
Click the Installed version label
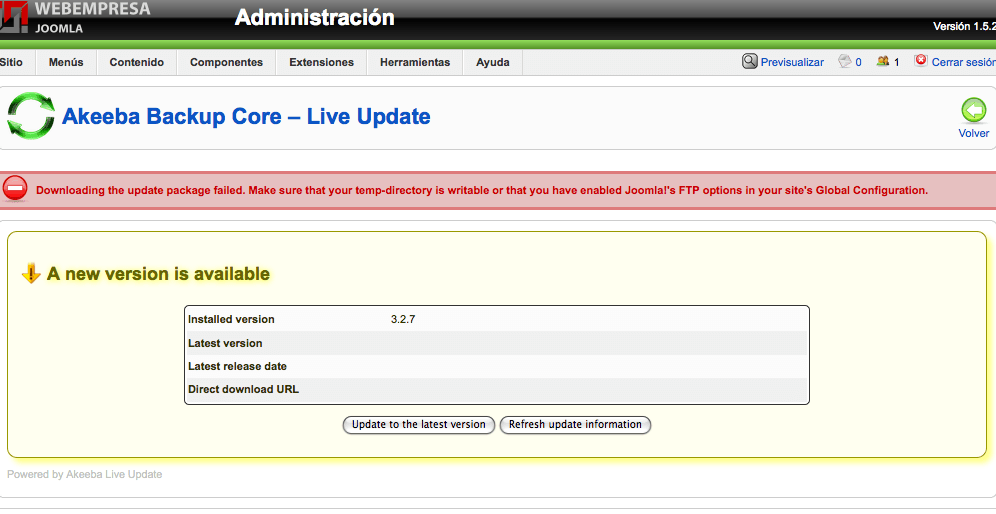231,319
